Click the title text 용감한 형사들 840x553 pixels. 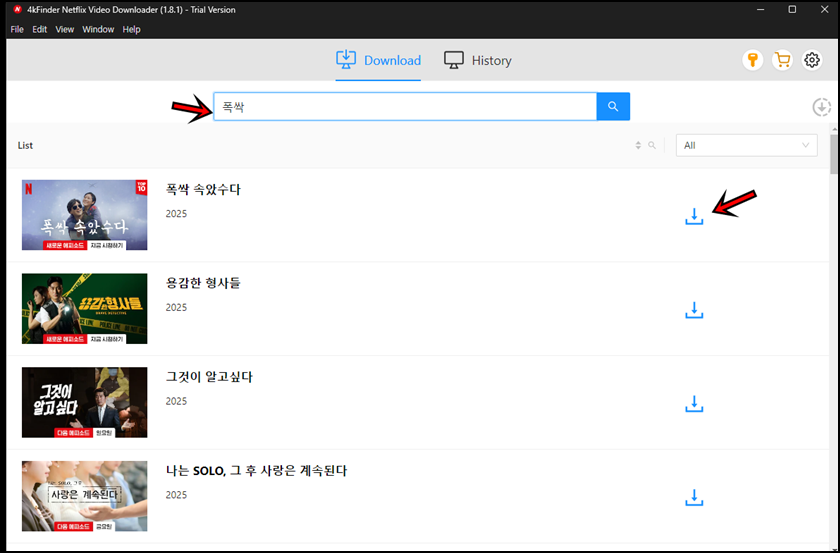point(203,283)
